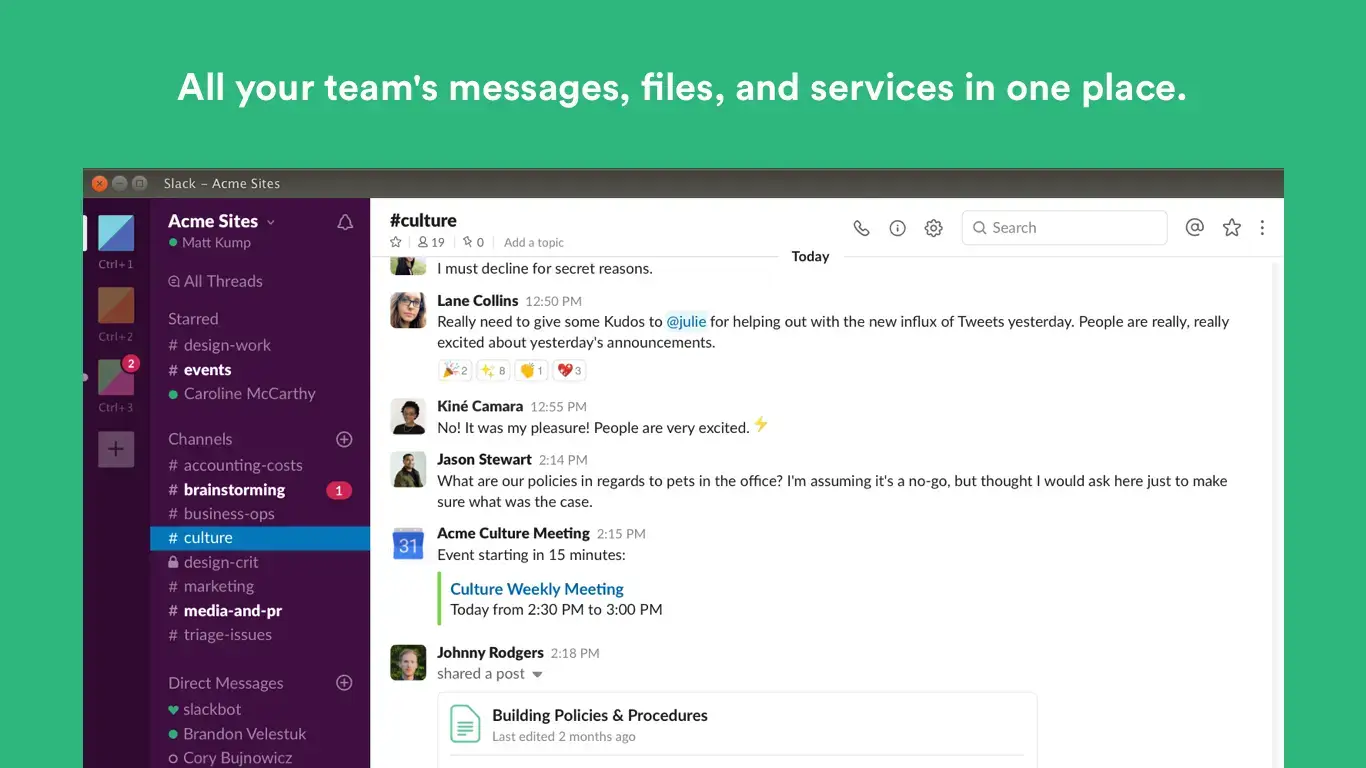Viewport: 1366px width, 768px height.
Task: Click the heart reaction with 3
Action: [x=569, y=370]
